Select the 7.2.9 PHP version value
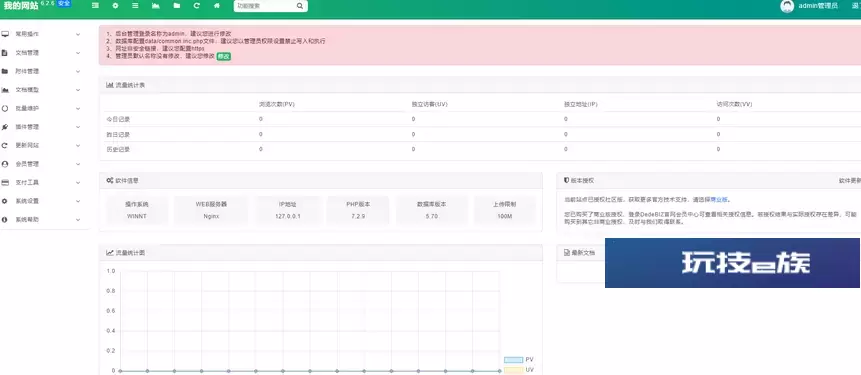 tap(358, 216)
